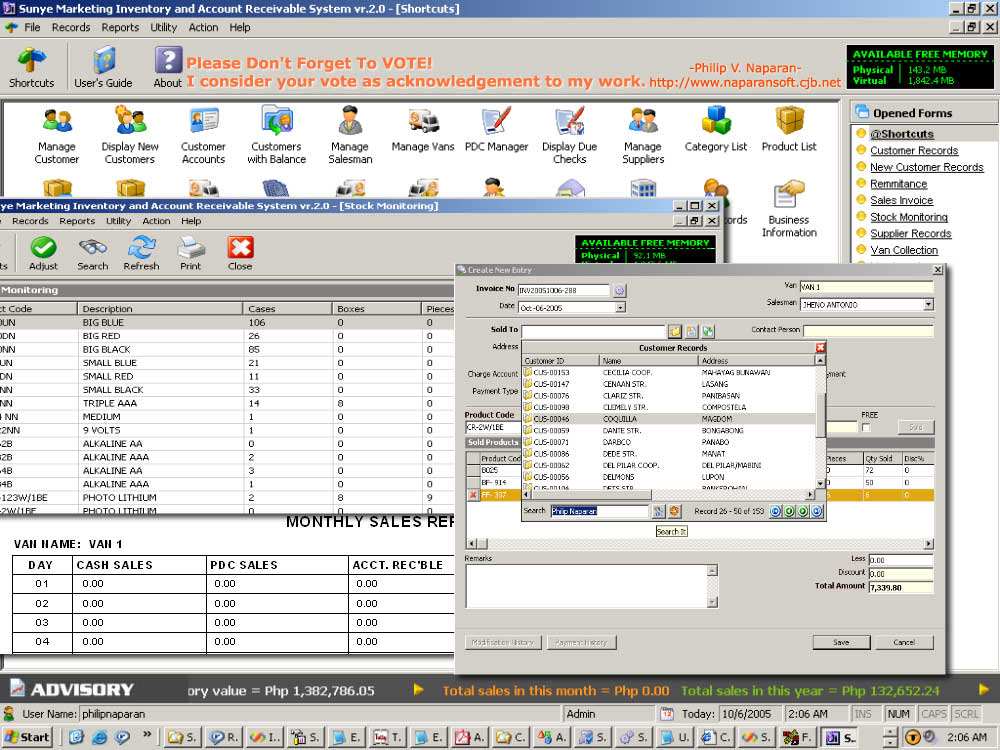Click the Windows Start button
The image size is (1000, 750).
coord(27,737)
